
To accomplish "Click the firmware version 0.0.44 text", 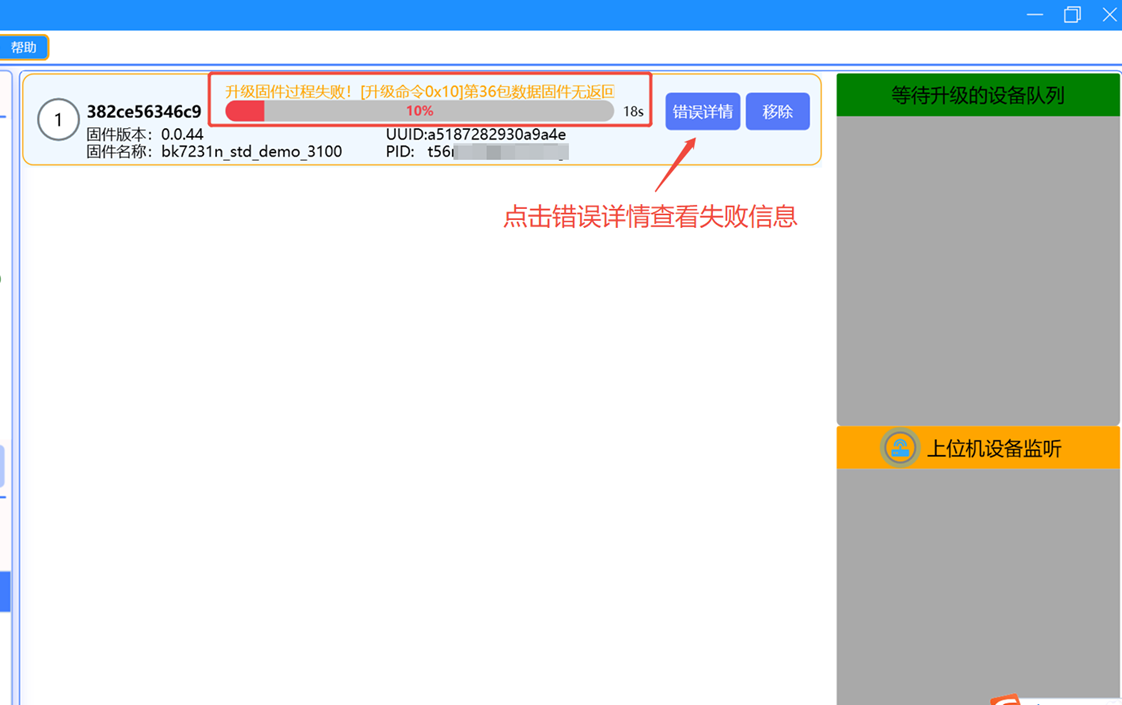I will coord(182,135).
